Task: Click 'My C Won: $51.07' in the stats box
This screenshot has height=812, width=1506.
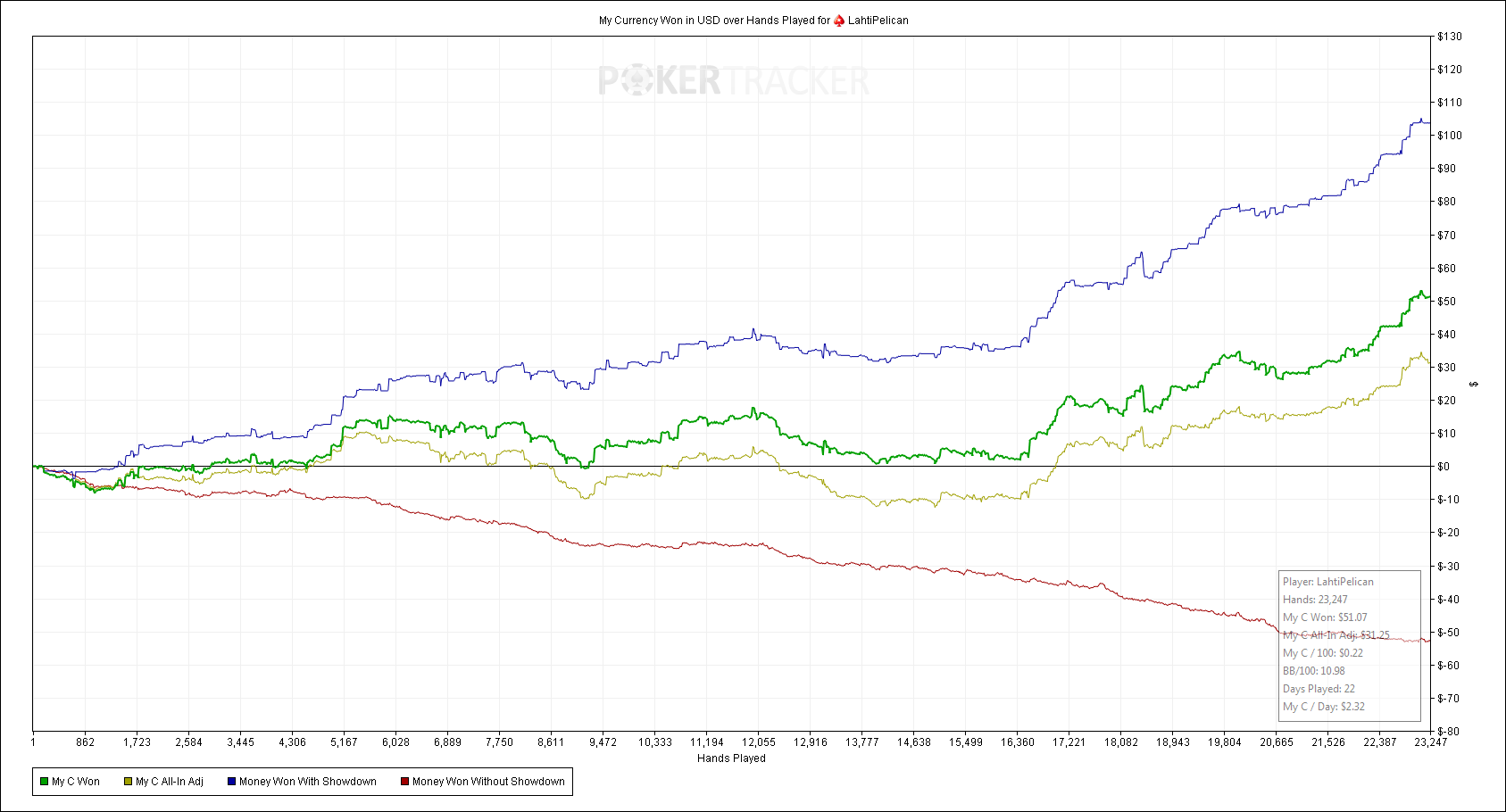Action: click(1325, 617)
